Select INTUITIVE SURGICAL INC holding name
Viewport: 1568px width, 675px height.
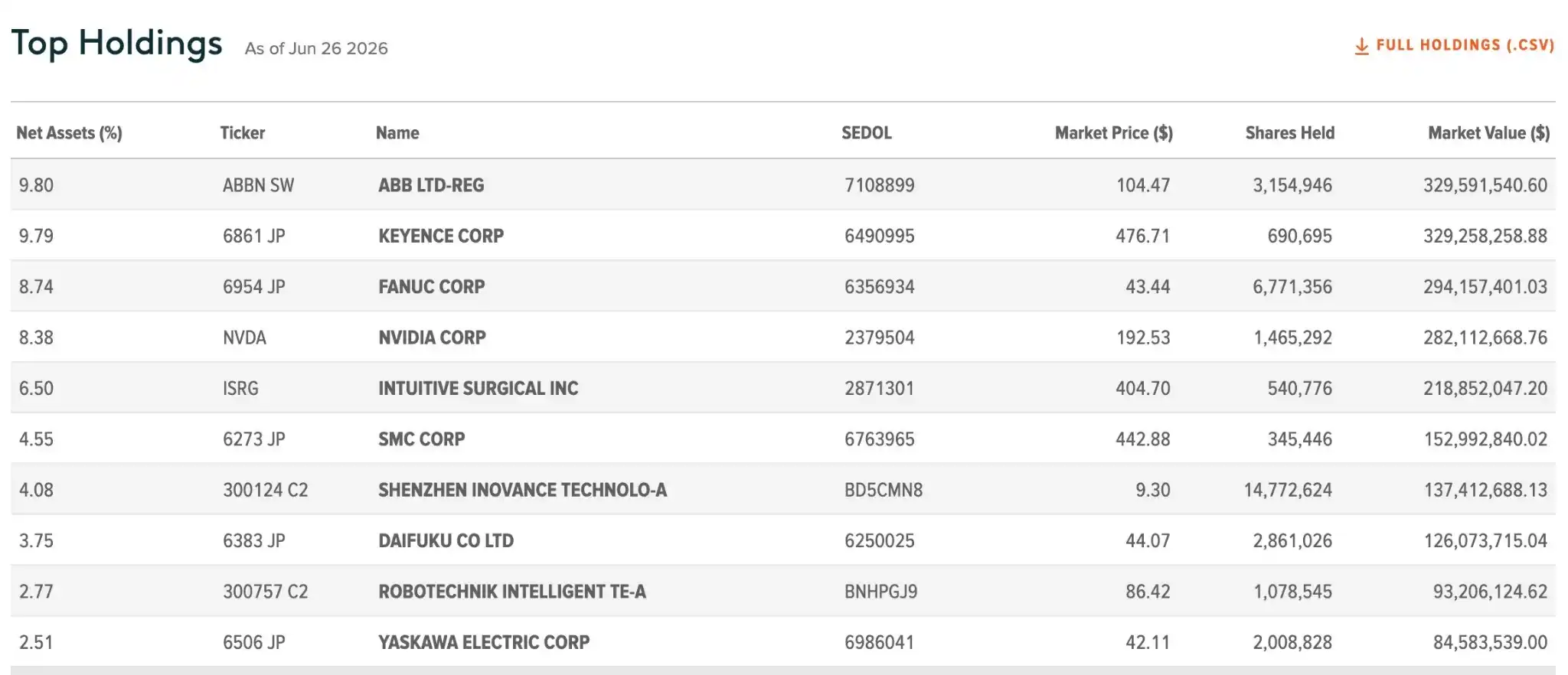tap(479, 389)
